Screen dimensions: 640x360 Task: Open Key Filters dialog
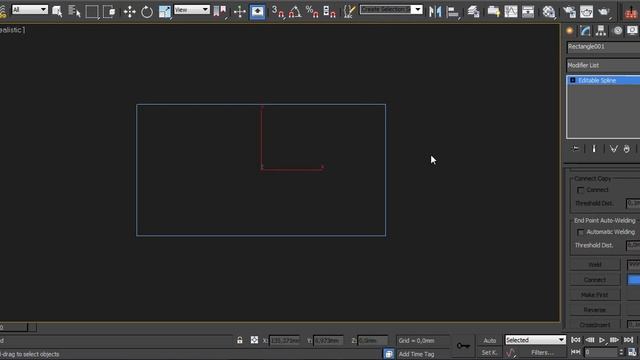[x=542, y=352]
